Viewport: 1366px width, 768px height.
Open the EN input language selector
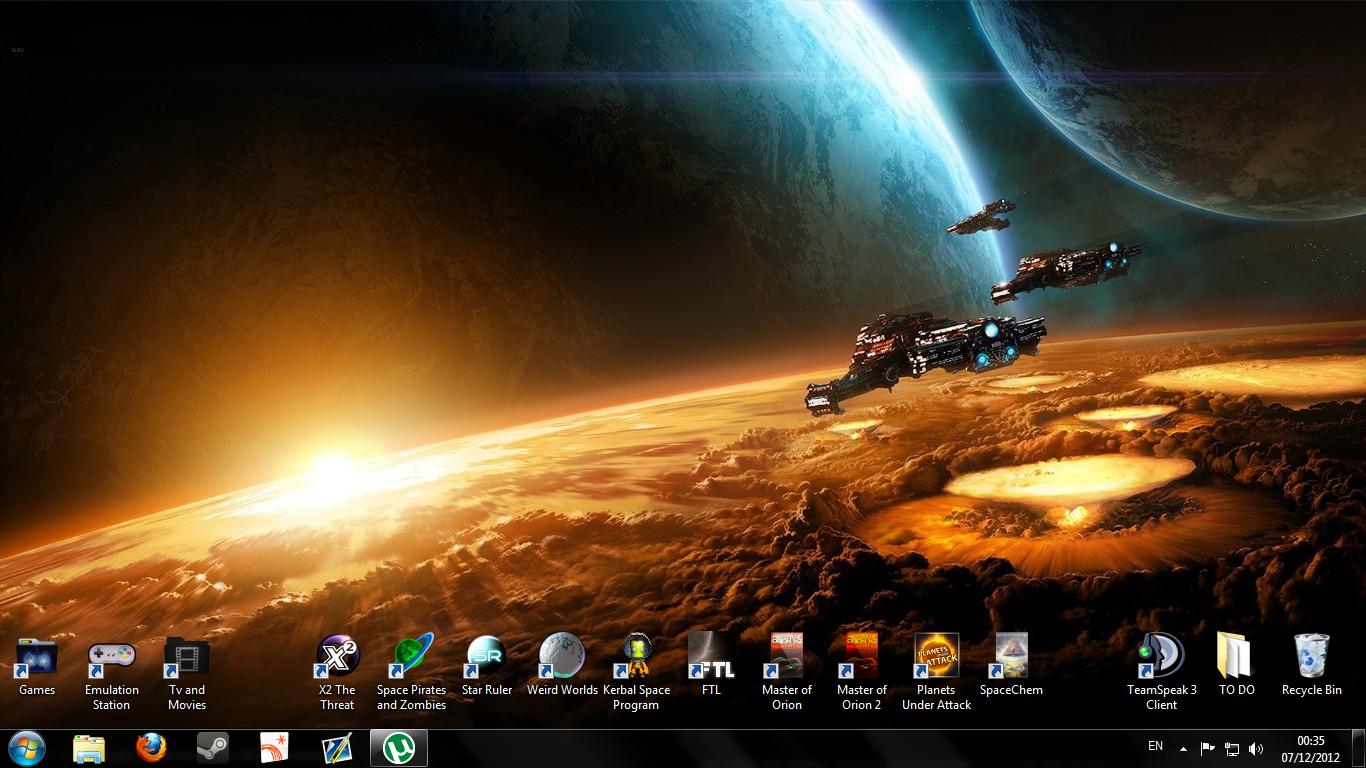pyautogui.click(x=1155, y=746)
